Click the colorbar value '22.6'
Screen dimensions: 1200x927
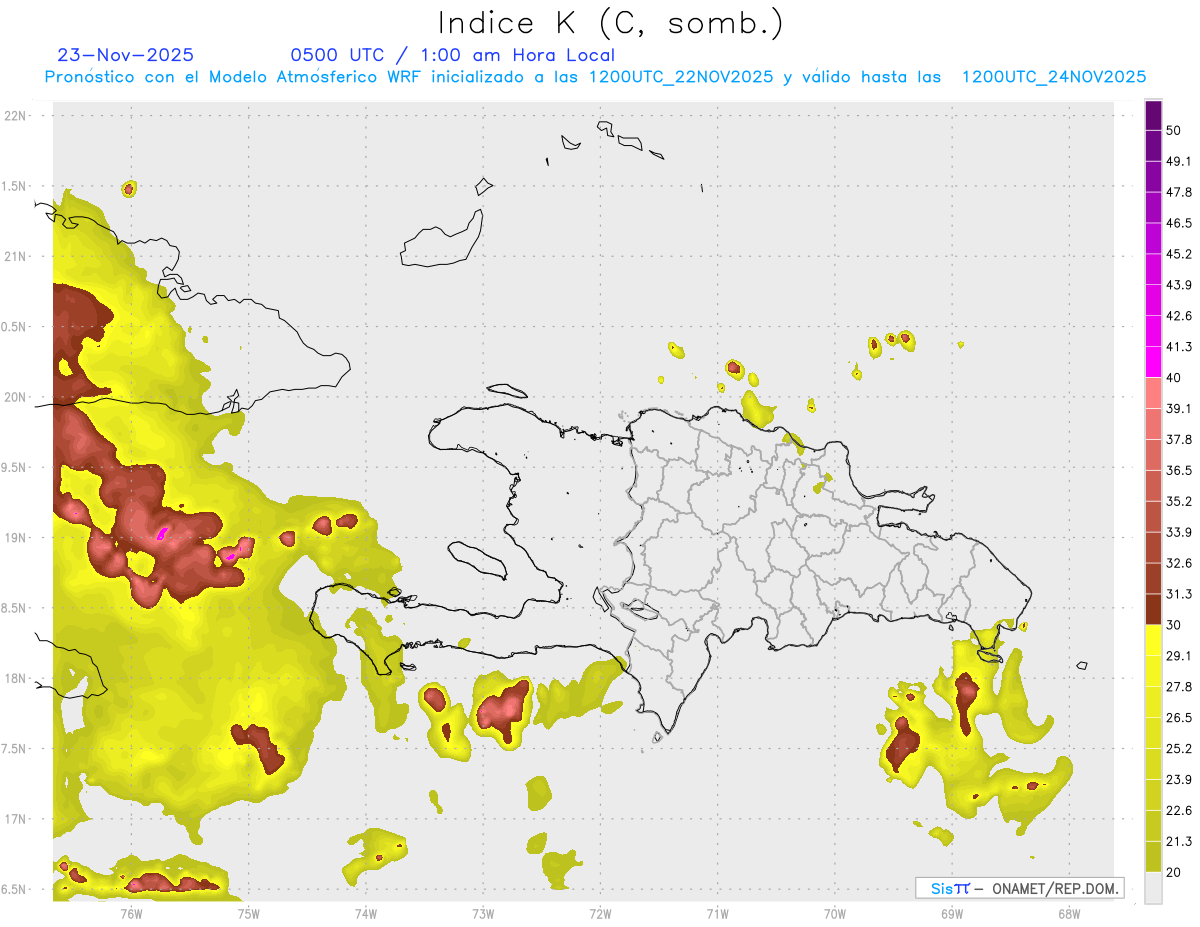pos(1179,811)
